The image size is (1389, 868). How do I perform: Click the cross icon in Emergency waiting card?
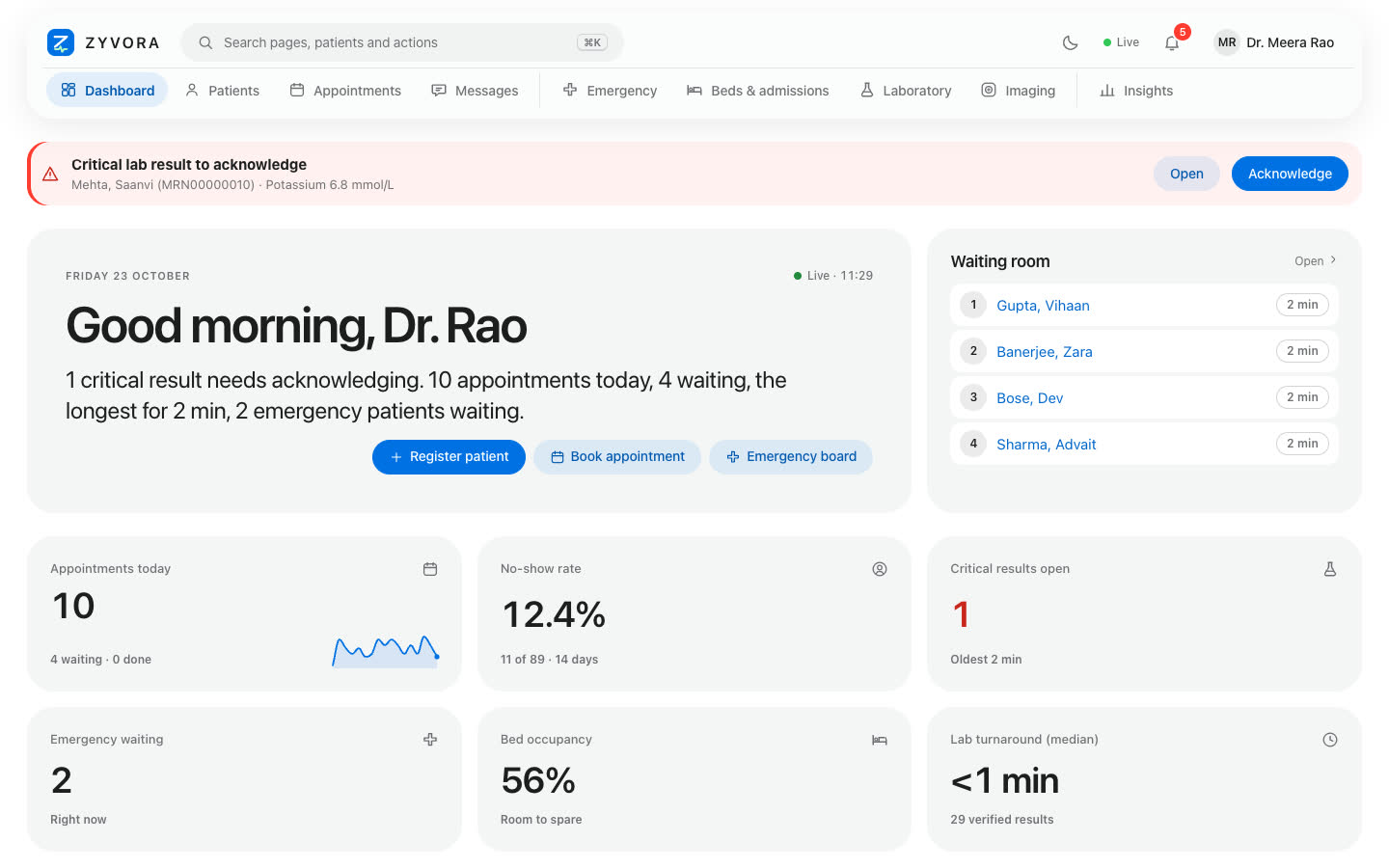coord(430,740)
